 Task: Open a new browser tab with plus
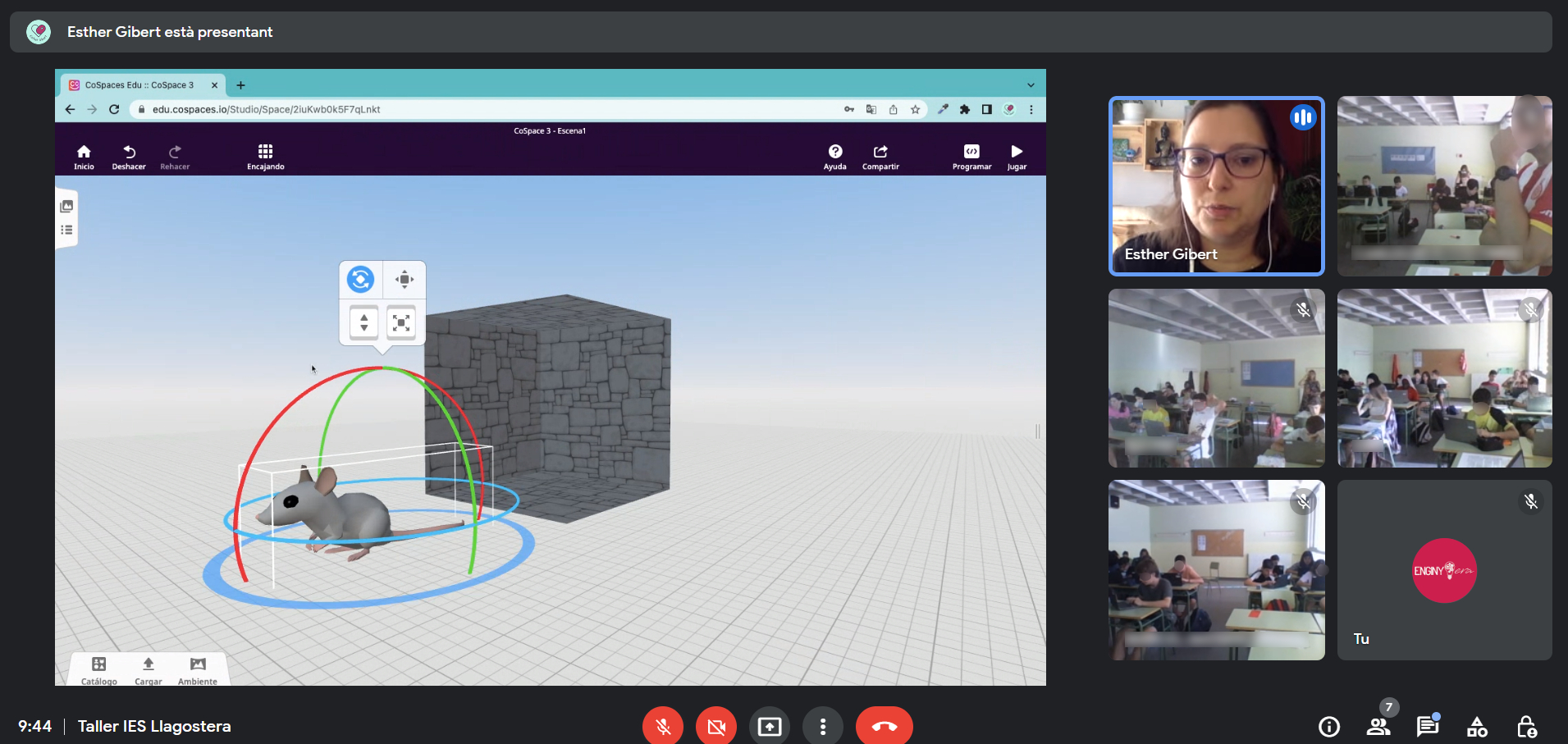(240, 85)
